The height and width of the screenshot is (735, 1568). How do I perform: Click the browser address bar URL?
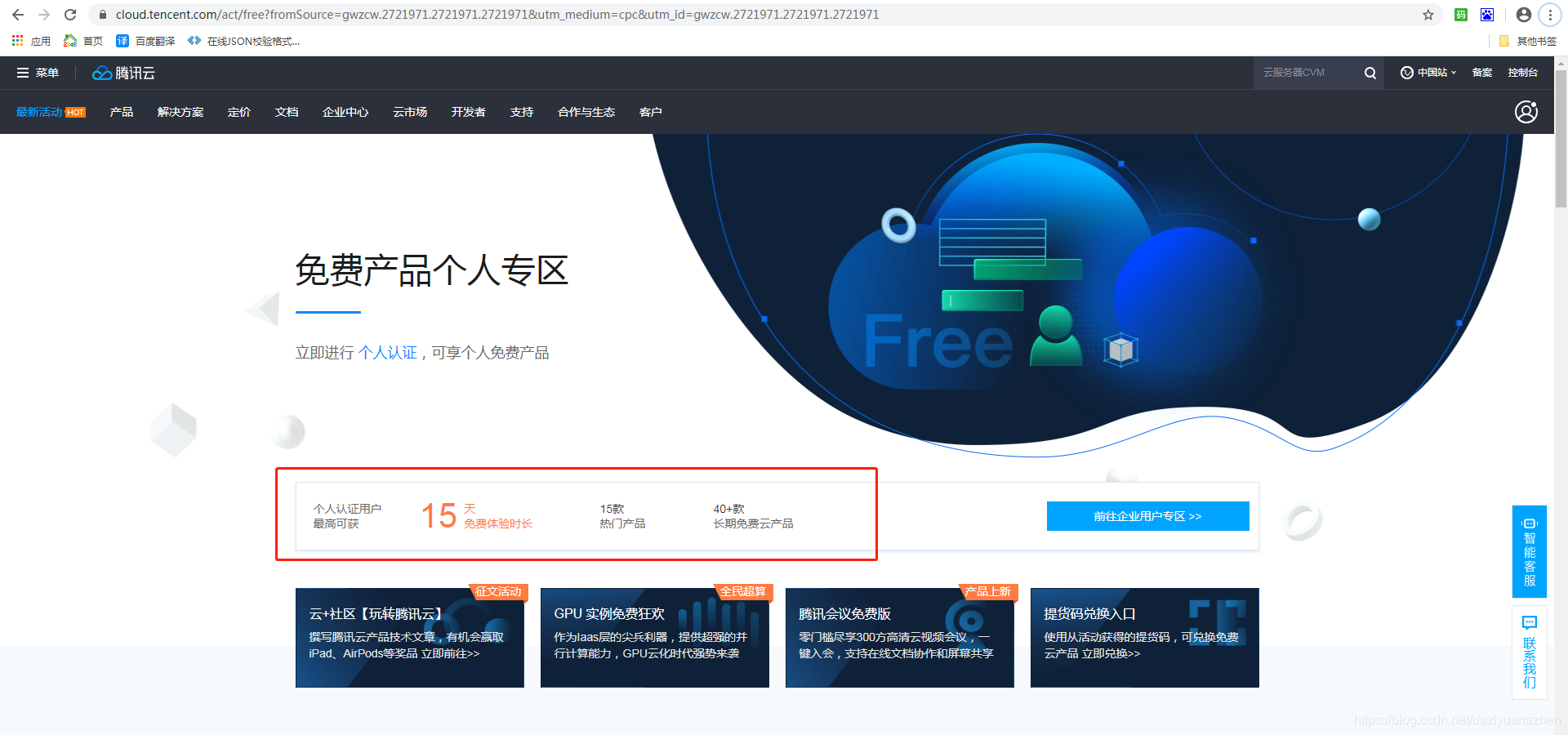[x=497, y=15]
